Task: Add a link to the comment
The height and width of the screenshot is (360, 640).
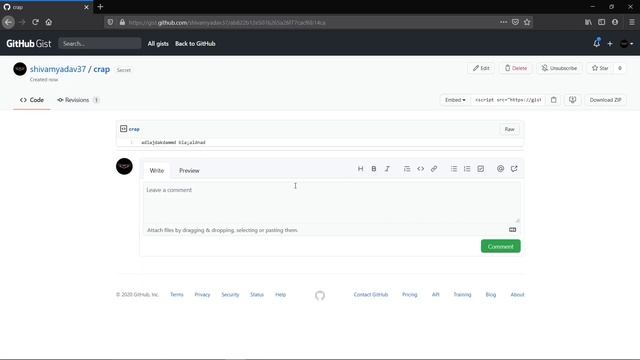Action: [x=434, y=169]
